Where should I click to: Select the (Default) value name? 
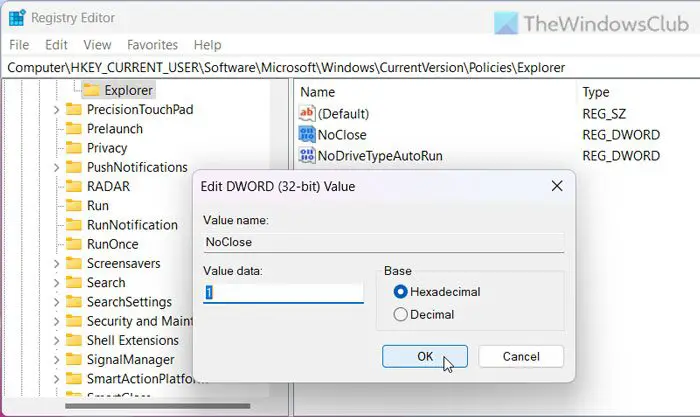[343, 114]
